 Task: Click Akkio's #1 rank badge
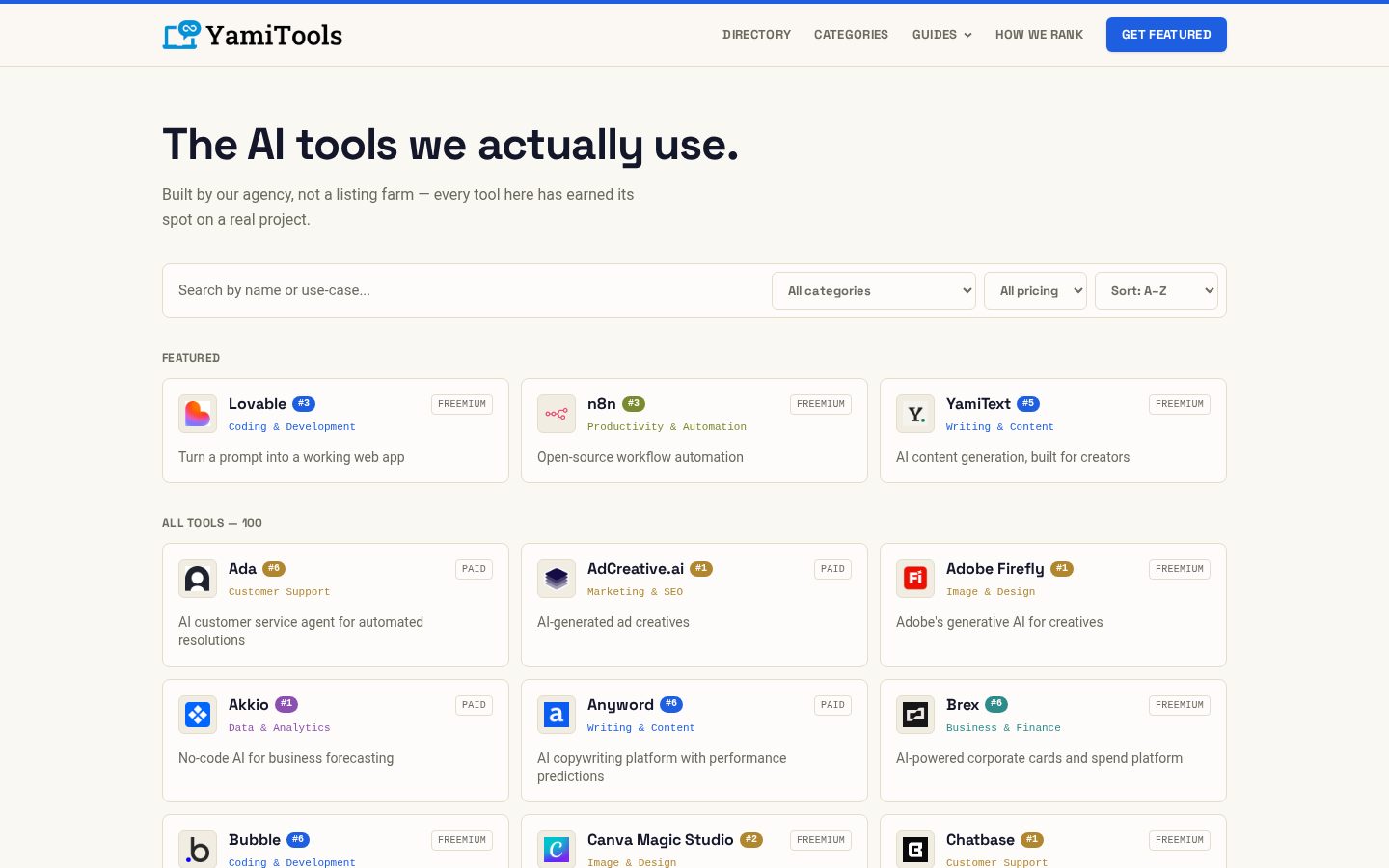point(286,704)
